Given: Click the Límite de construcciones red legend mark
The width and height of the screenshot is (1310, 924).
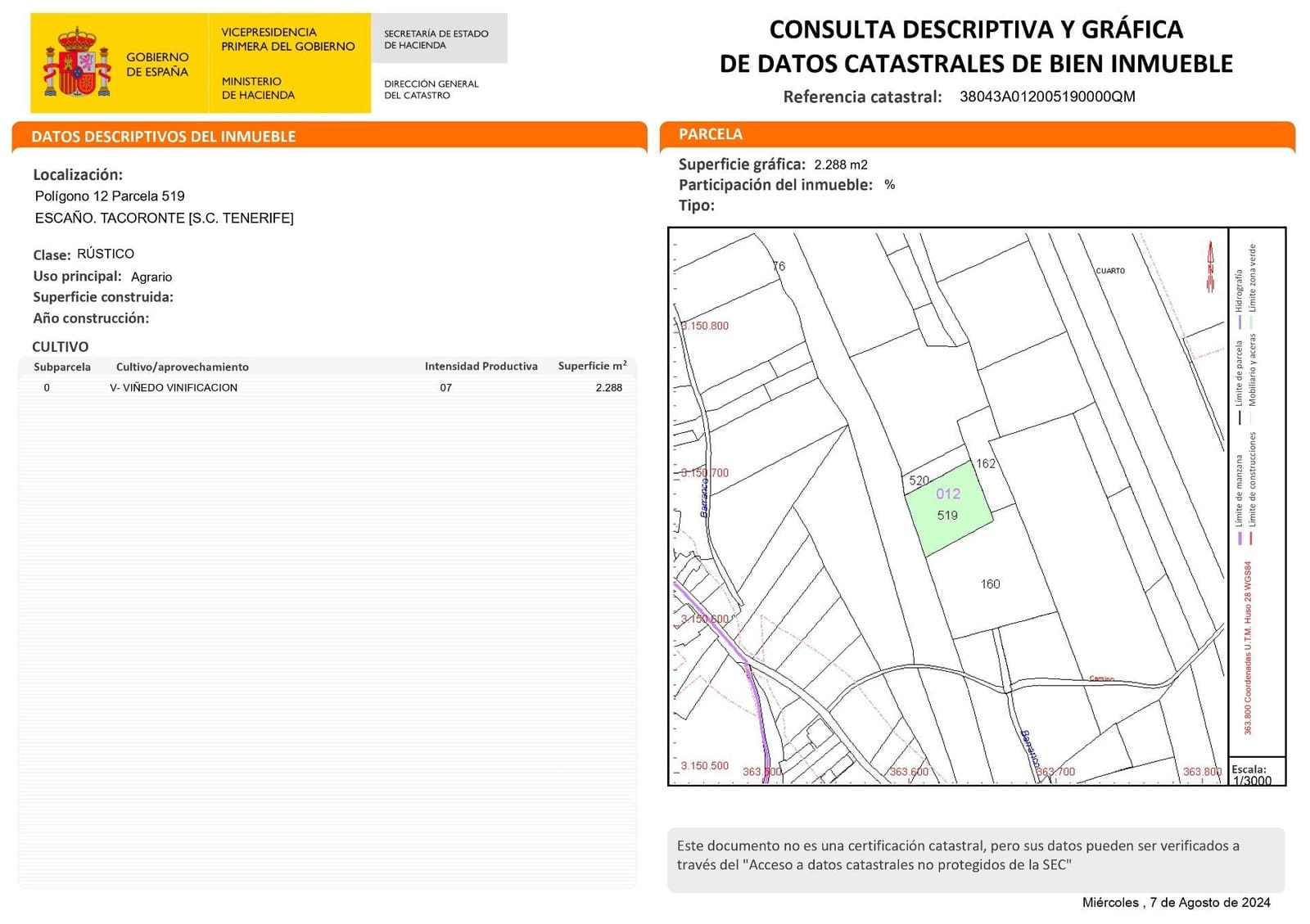Looking at the screenshot, I should [x=1251, y=536].
